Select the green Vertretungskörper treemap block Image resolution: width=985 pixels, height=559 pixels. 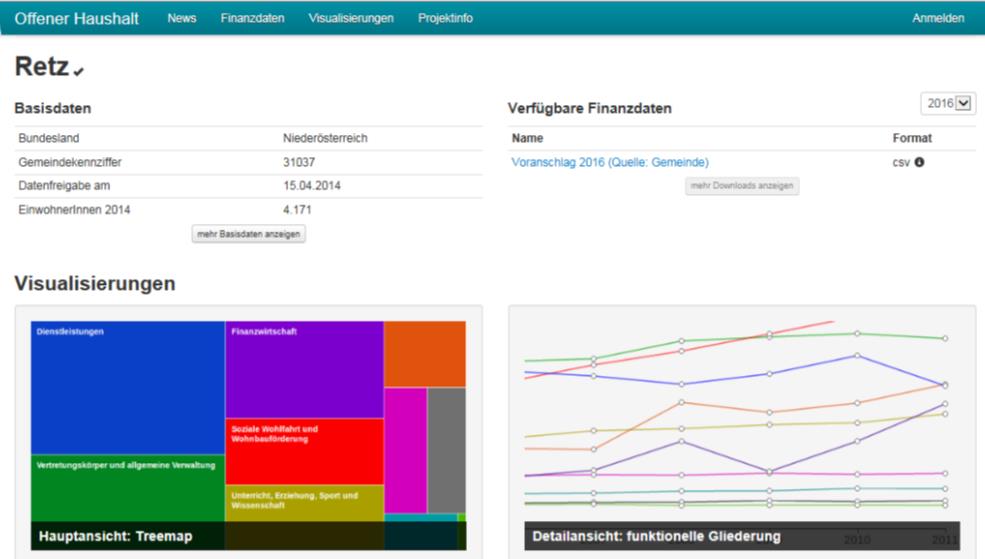128,488
